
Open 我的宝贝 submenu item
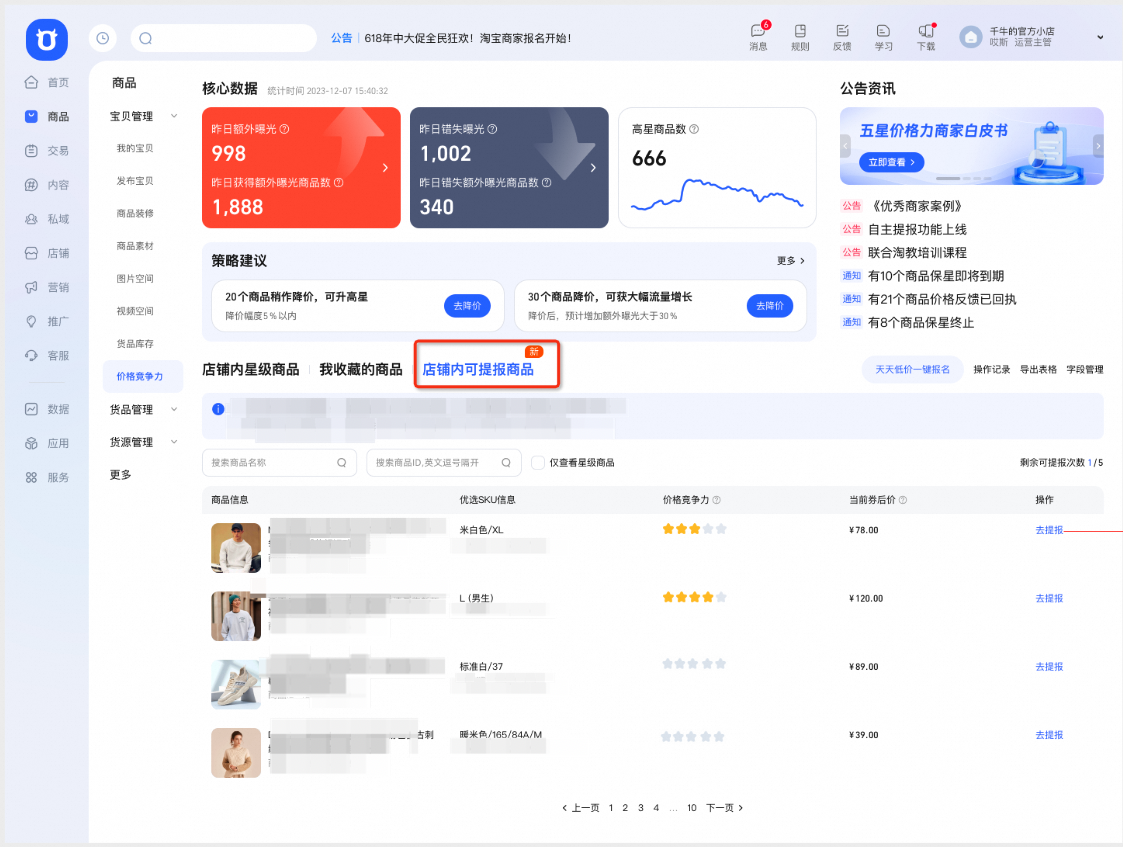[135, 148]
